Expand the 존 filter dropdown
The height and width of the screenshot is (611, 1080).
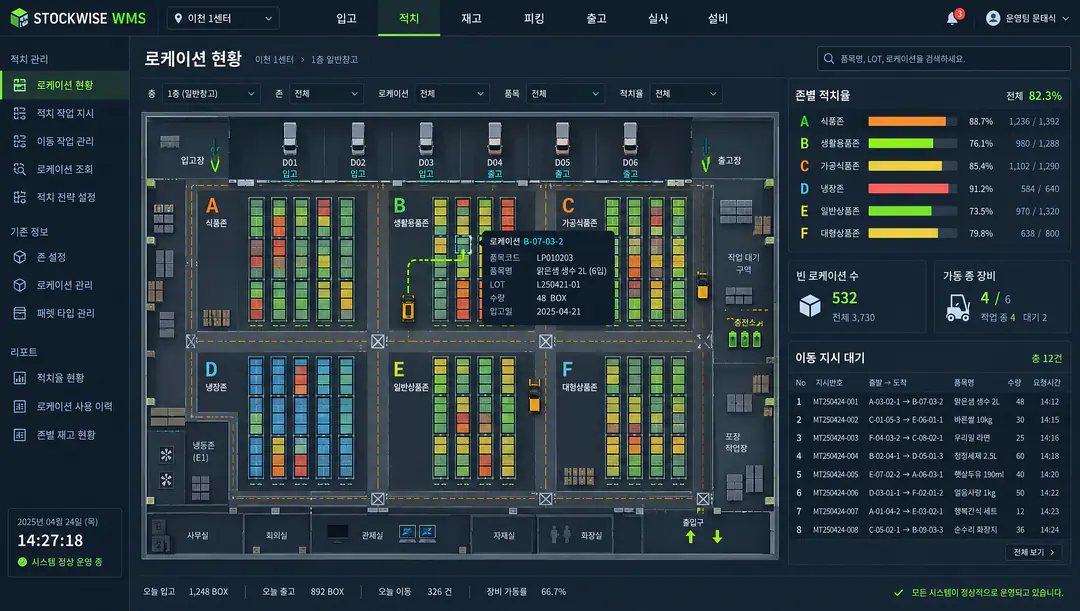point(326,94)
